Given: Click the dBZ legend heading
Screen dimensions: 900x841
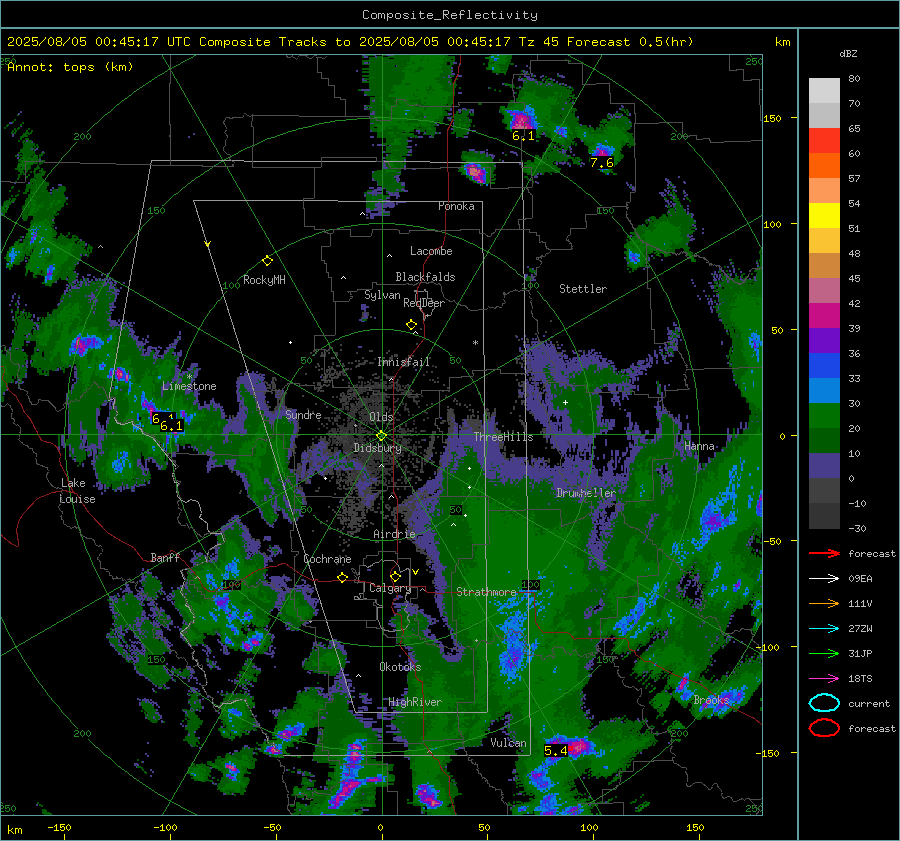Looking at the screenshot, I should pos(848,53).
